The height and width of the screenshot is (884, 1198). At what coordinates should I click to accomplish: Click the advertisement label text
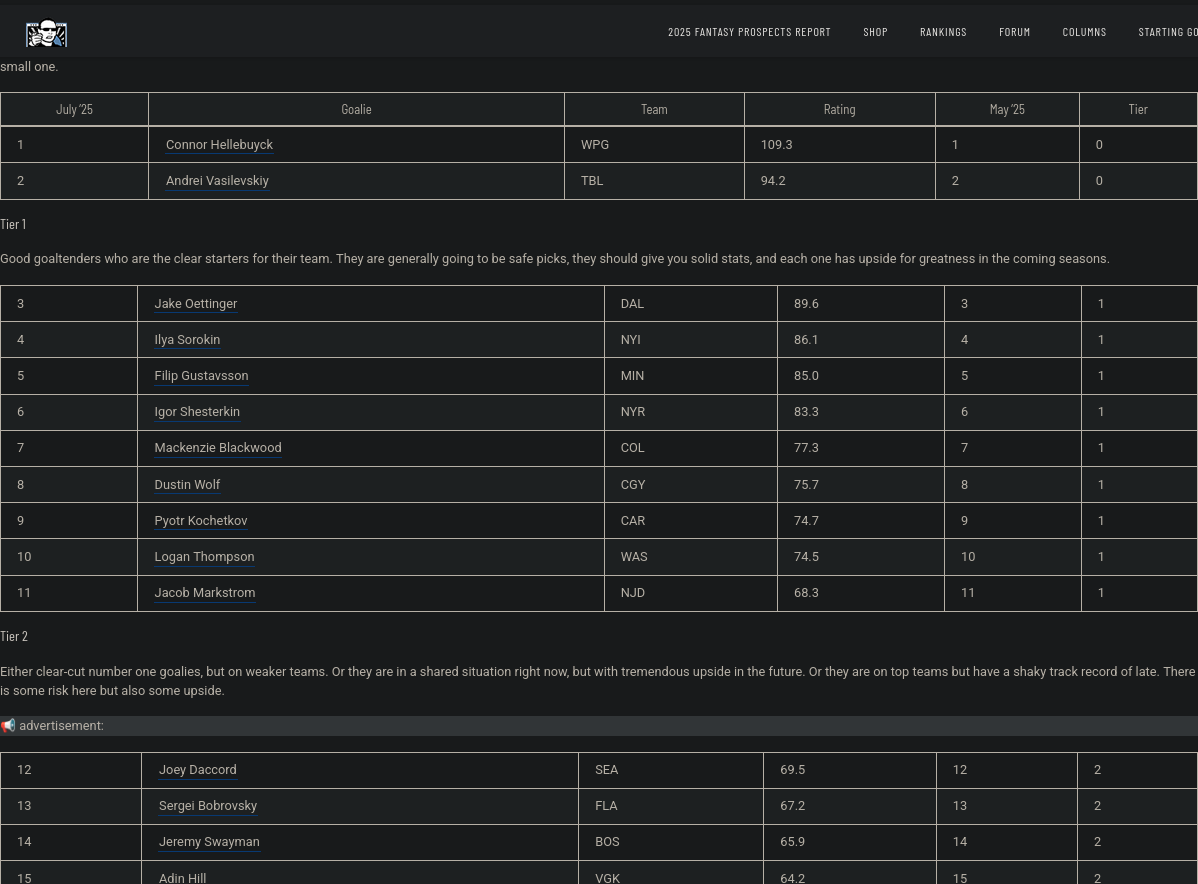coord(61,725)
